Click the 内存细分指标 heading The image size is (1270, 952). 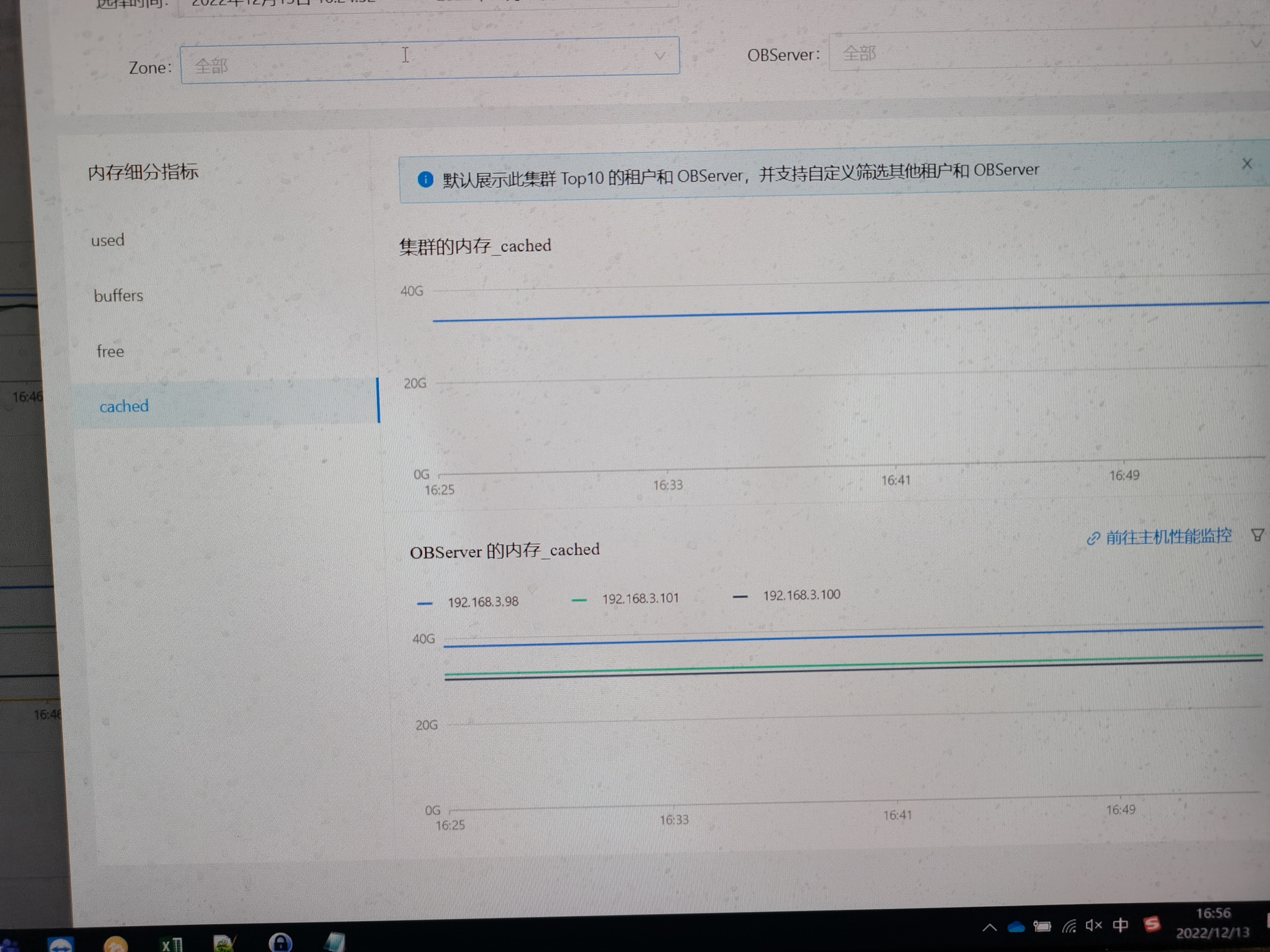click(143, 172)
